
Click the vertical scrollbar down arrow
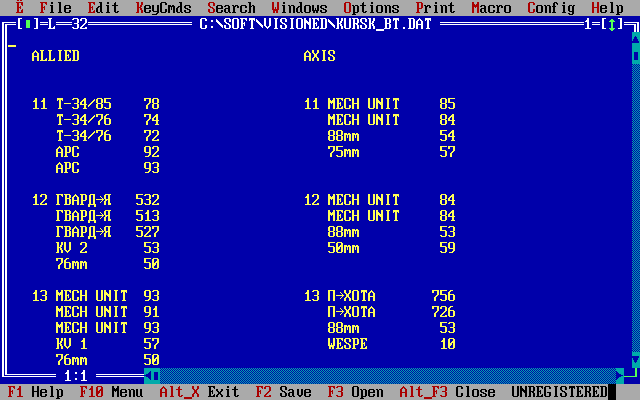[636, 360]
